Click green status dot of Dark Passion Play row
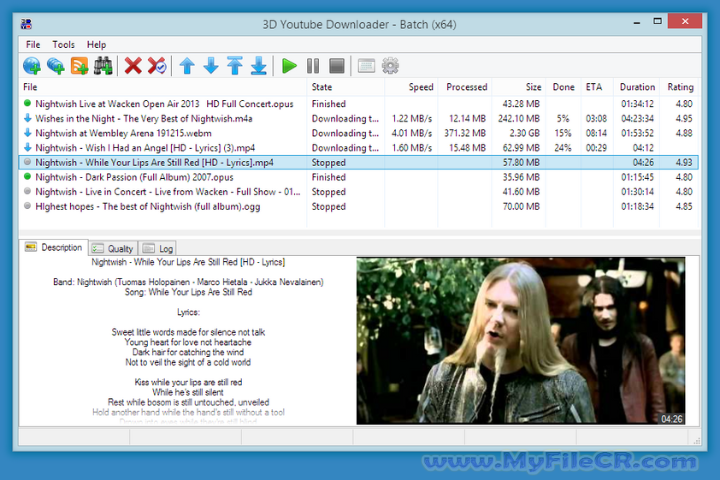The width and height of the screenshot is (720, 480). [x=28, y=176]
